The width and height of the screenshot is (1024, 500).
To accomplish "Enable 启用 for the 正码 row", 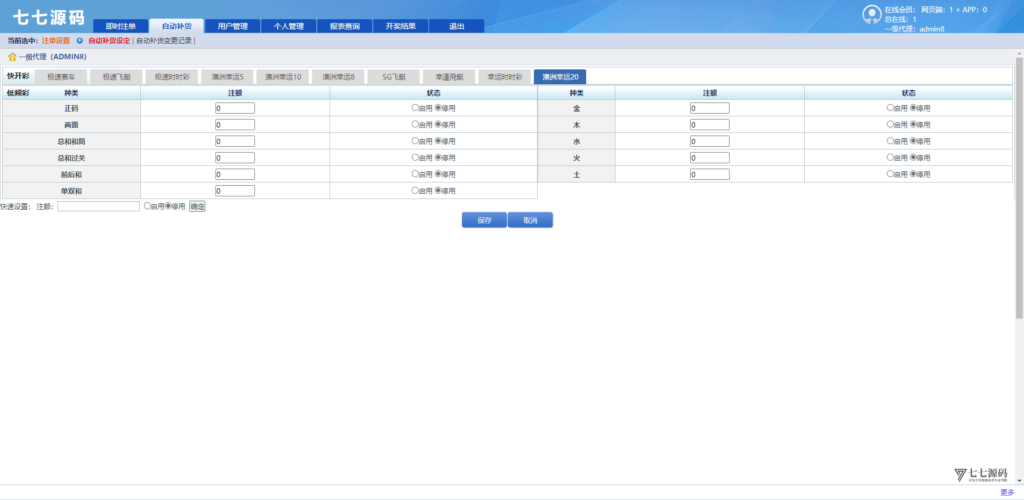I will click(x=415, y=107).
